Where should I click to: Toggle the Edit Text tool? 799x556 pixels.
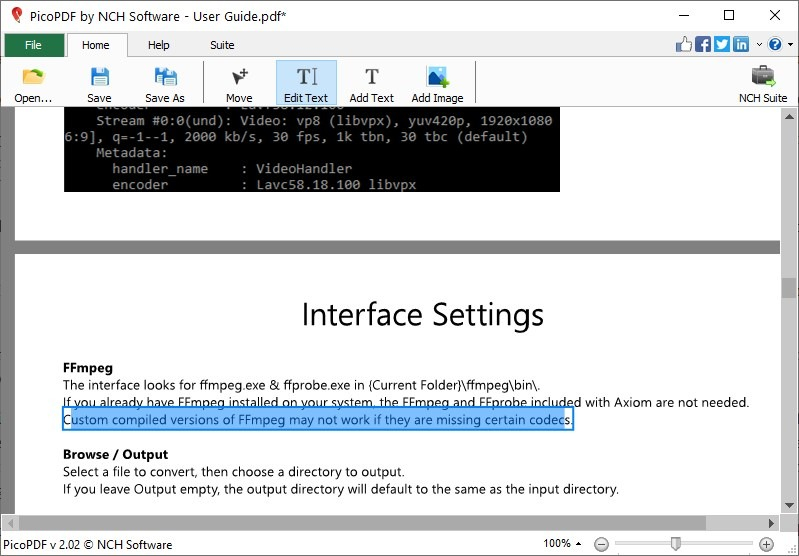pos(306,83)
